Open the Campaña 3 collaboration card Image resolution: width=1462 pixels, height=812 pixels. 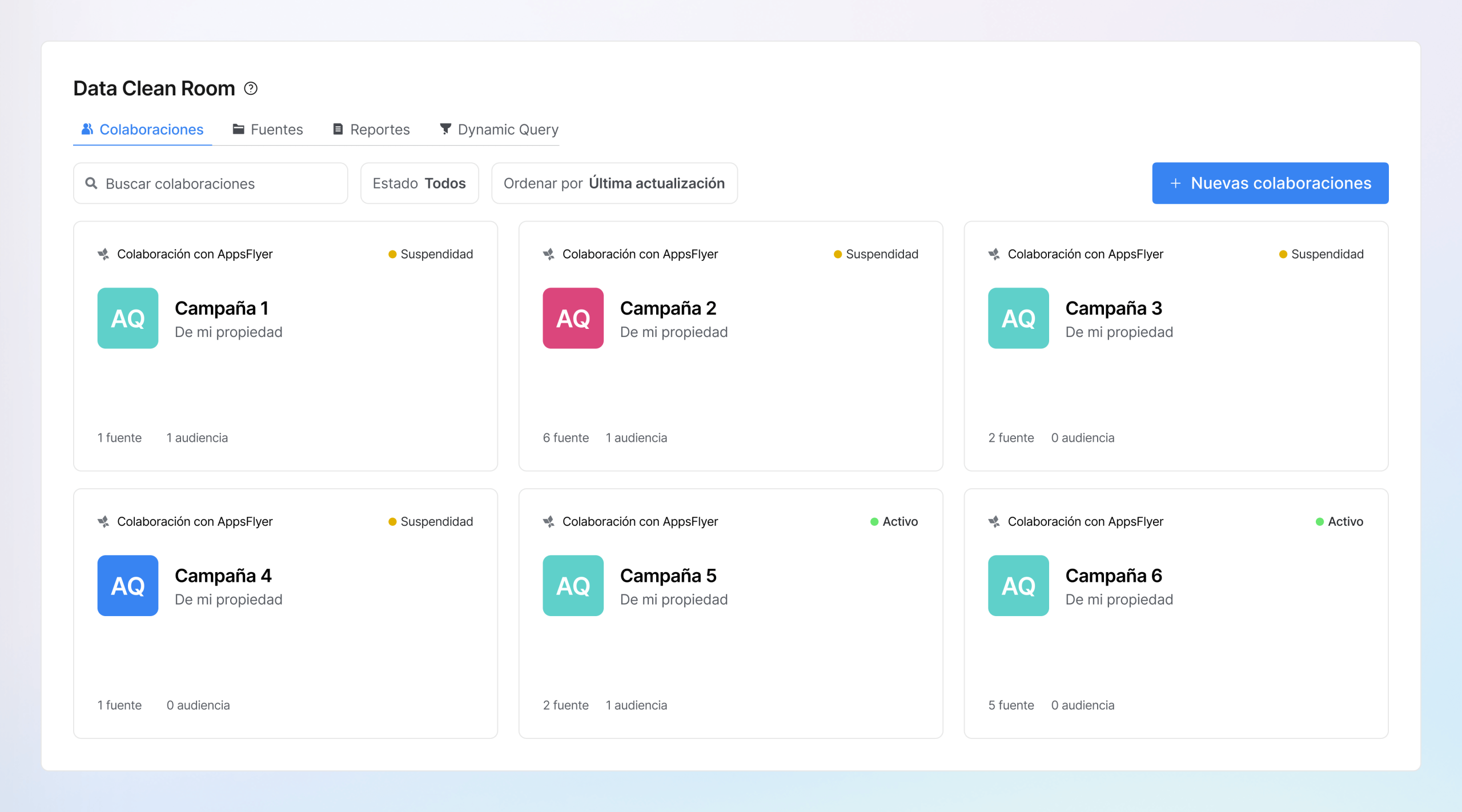[1176, 345]
